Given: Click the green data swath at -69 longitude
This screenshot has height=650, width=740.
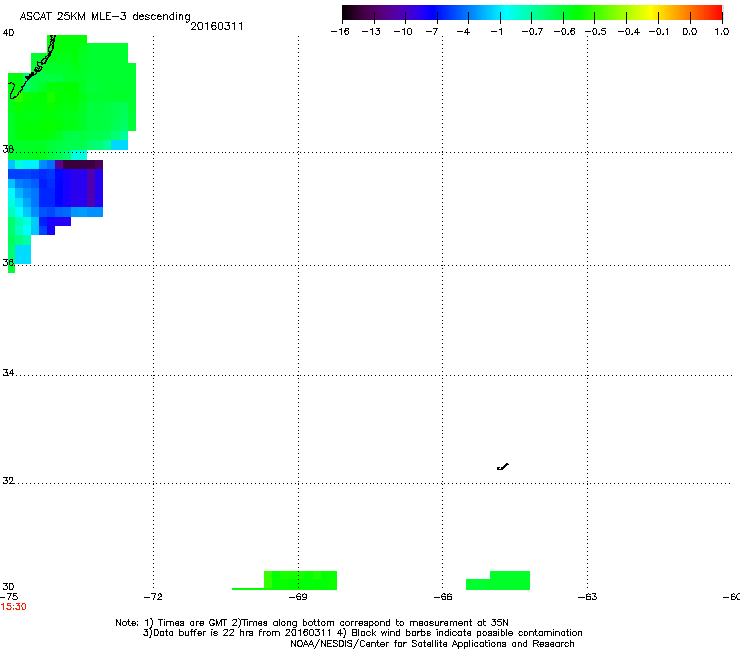Looking at the screenshot, I should [x=300, y=580].
